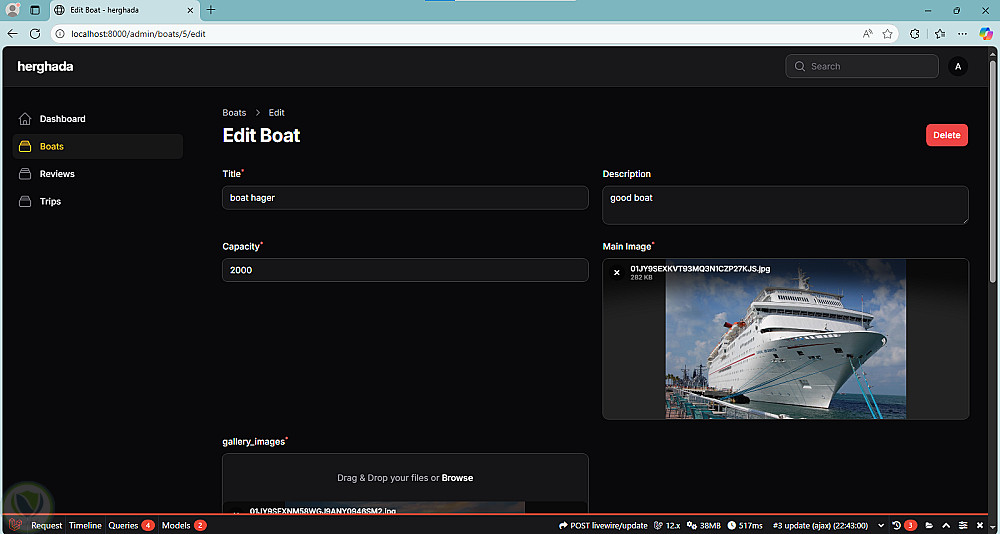Screen dimensions: 1000x534
Task: Click the 12.x Laravel version indicator
Action: 666,526
